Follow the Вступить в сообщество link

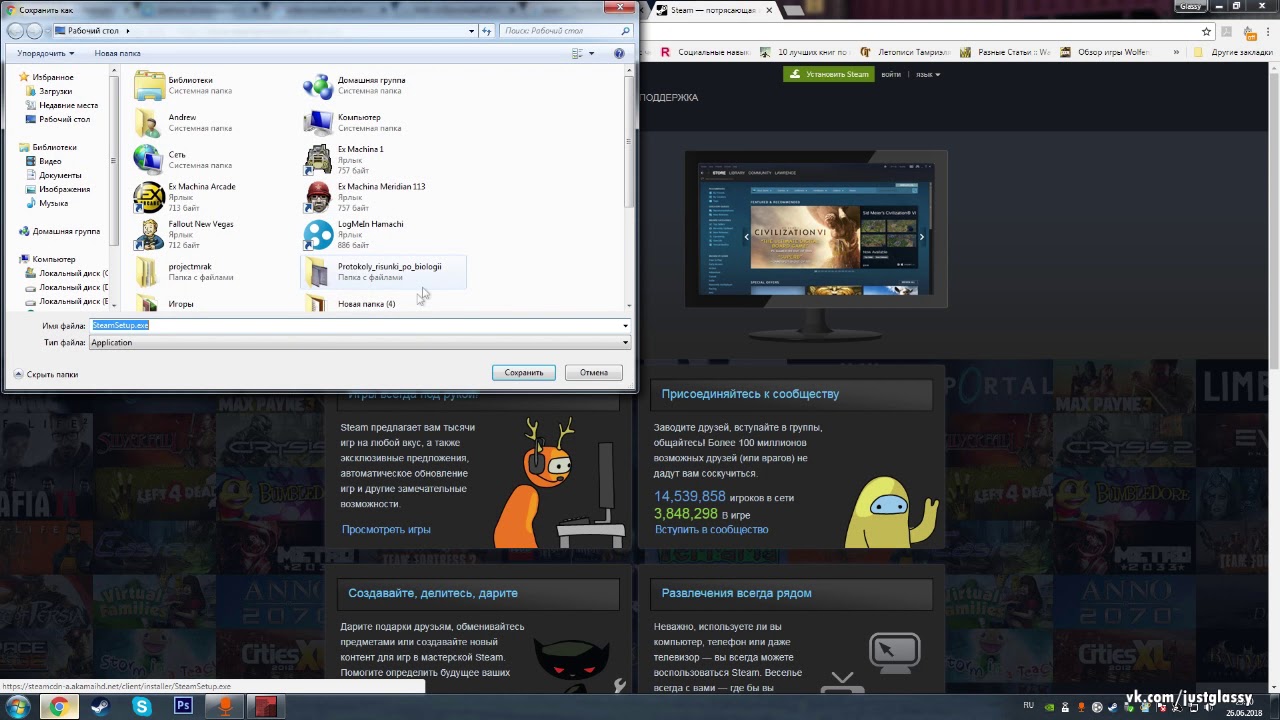(711, 529)
